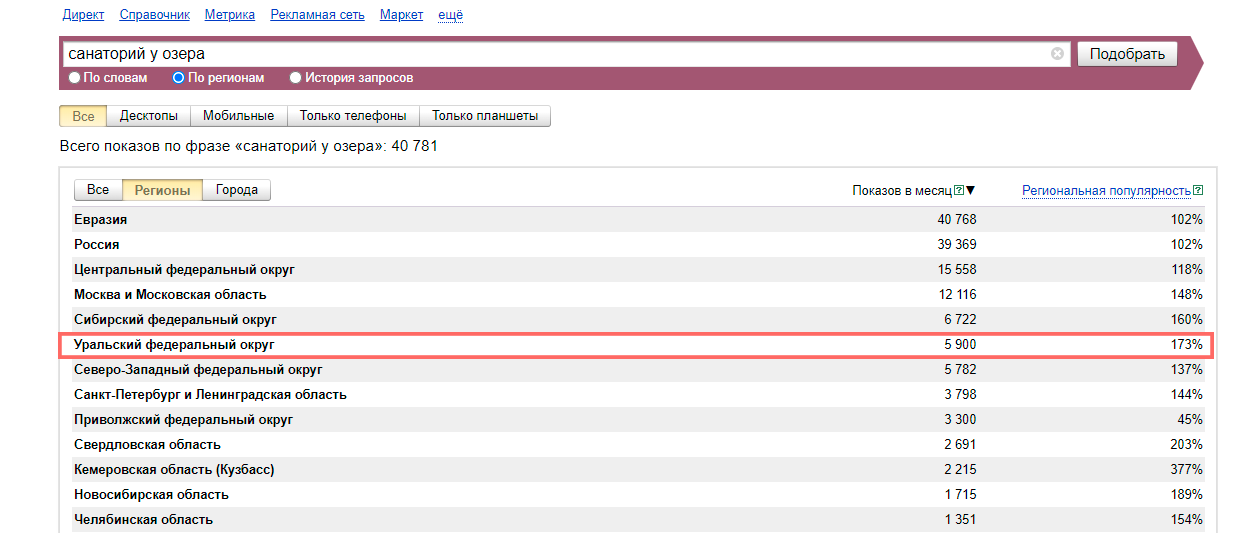Switch to the Города tab
Image resolution: width=1240 pixels, height=533 pixels.
(237, 190)
